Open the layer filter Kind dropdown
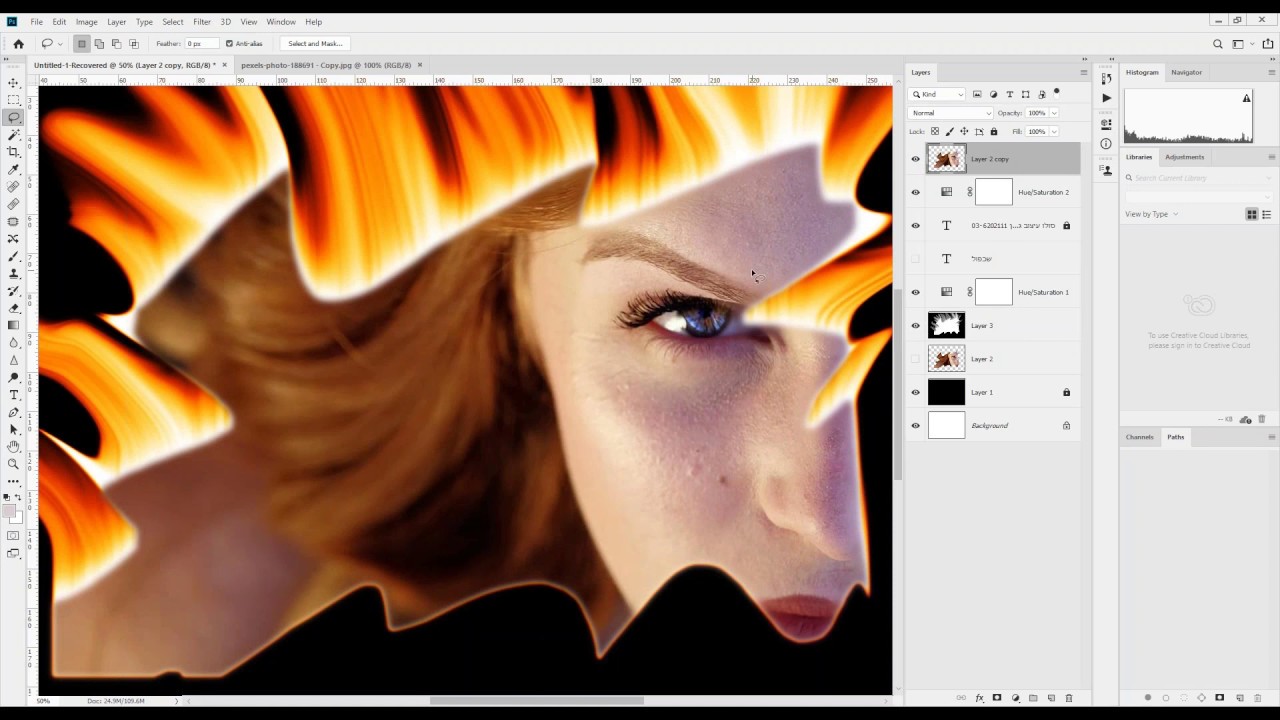This screenshot has width=1280, height=720. 938,94
